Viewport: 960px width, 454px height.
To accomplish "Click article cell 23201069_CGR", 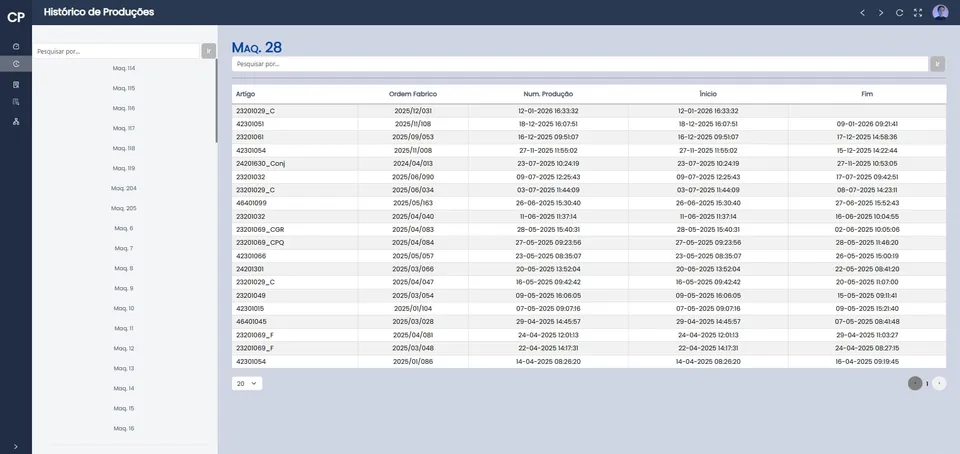I will (x=295, y=229).
